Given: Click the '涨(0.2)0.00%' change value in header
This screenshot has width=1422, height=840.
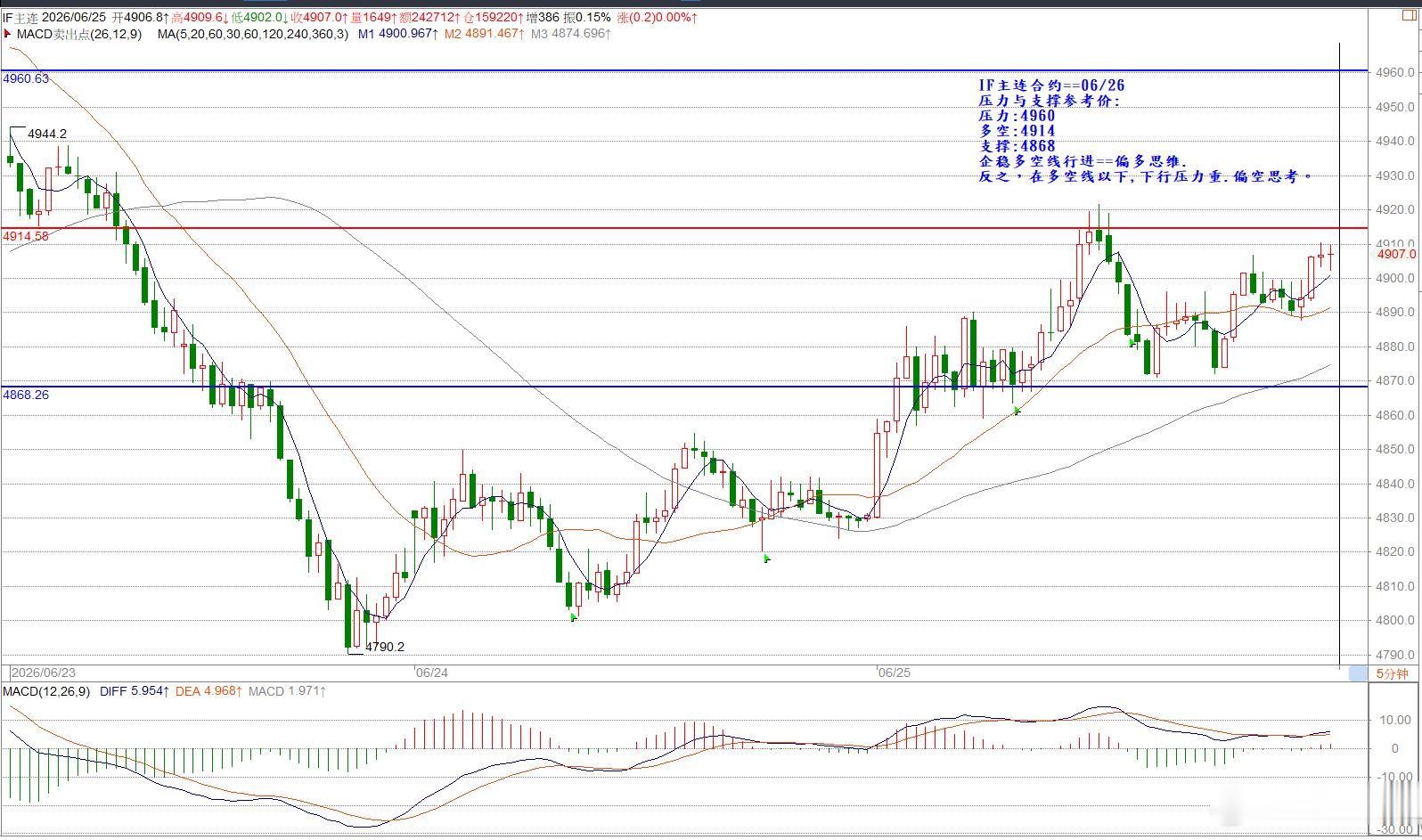Looking at the screenshot, I should (657, 18).
